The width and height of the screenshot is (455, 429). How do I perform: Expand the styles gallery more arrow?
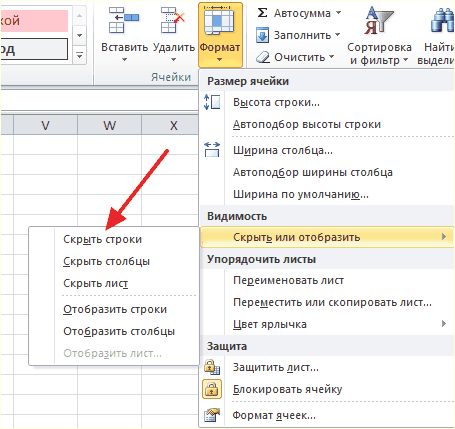(79, 55)
